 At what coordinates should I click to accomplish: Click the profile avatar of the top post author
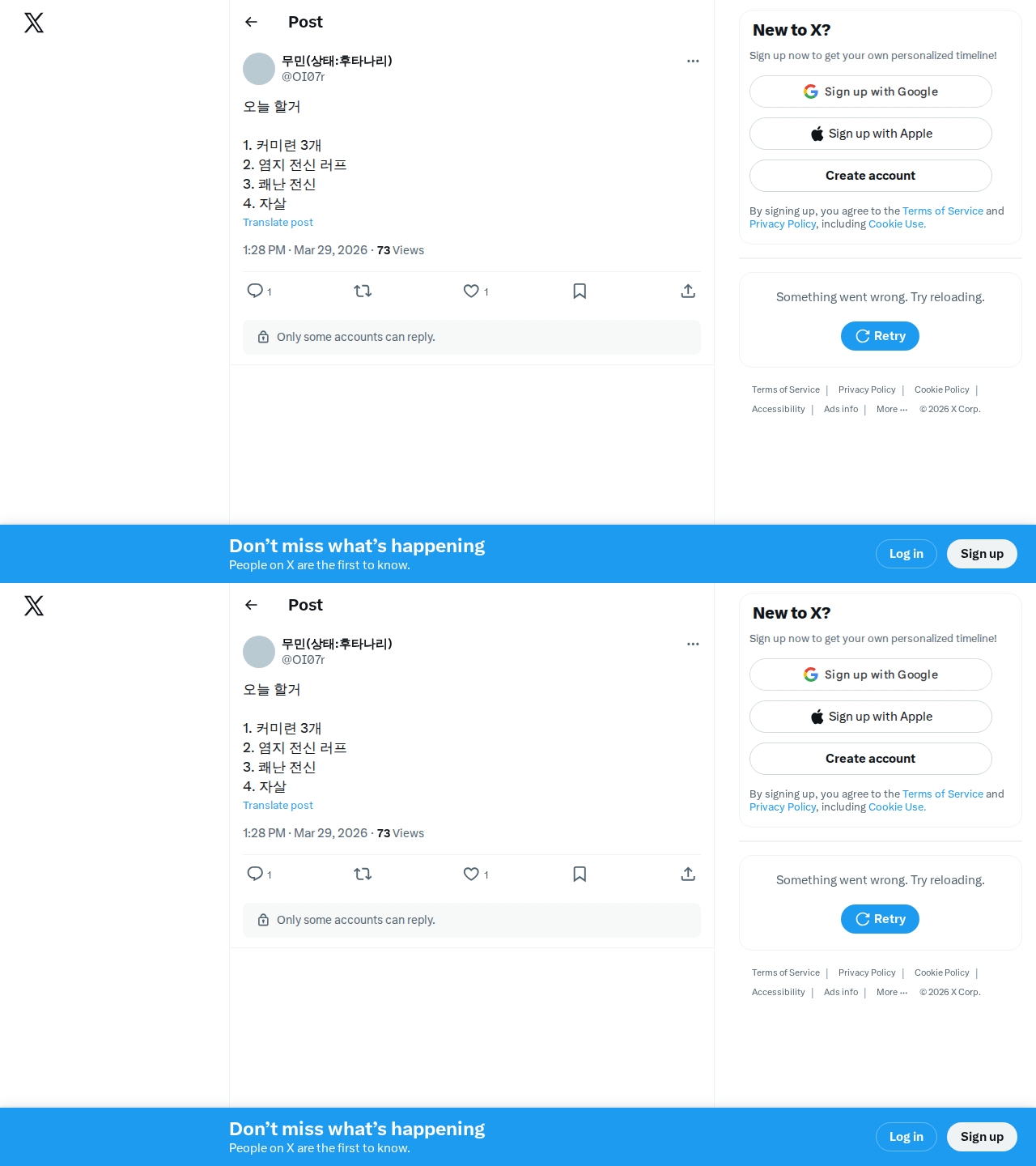[x=259, y=69]
